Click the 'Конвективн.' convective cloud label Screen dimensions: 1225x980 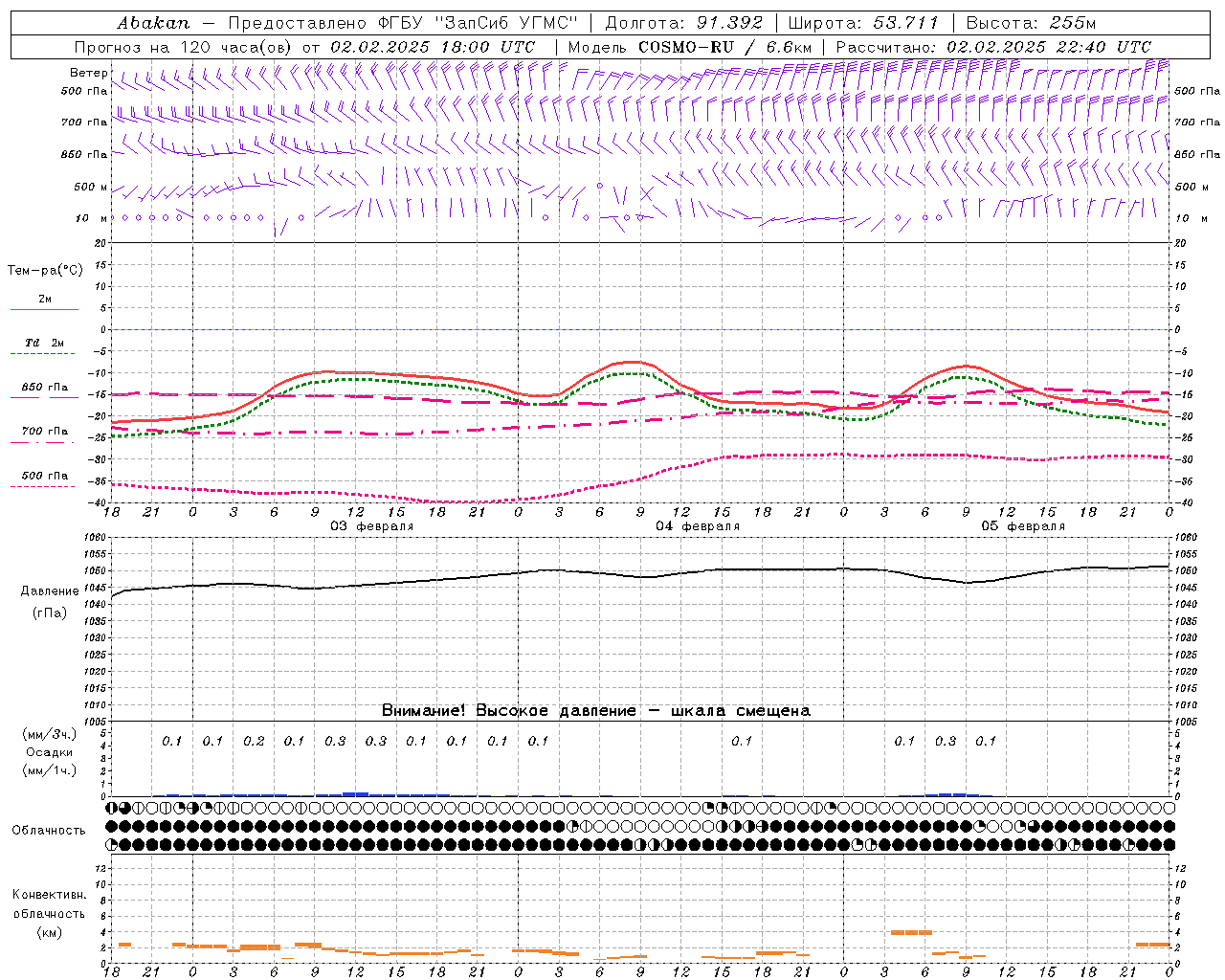tap(49, 895)
